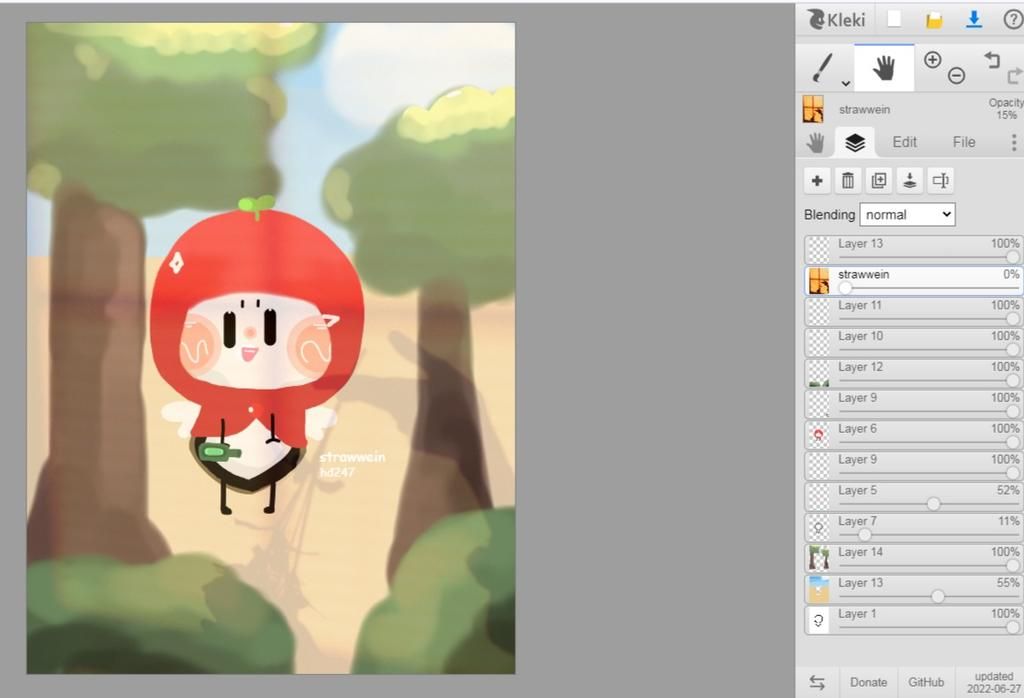The image size is (1024, 698).
Task: Switch to the hand tool settings tab
Action: point(815,142)
